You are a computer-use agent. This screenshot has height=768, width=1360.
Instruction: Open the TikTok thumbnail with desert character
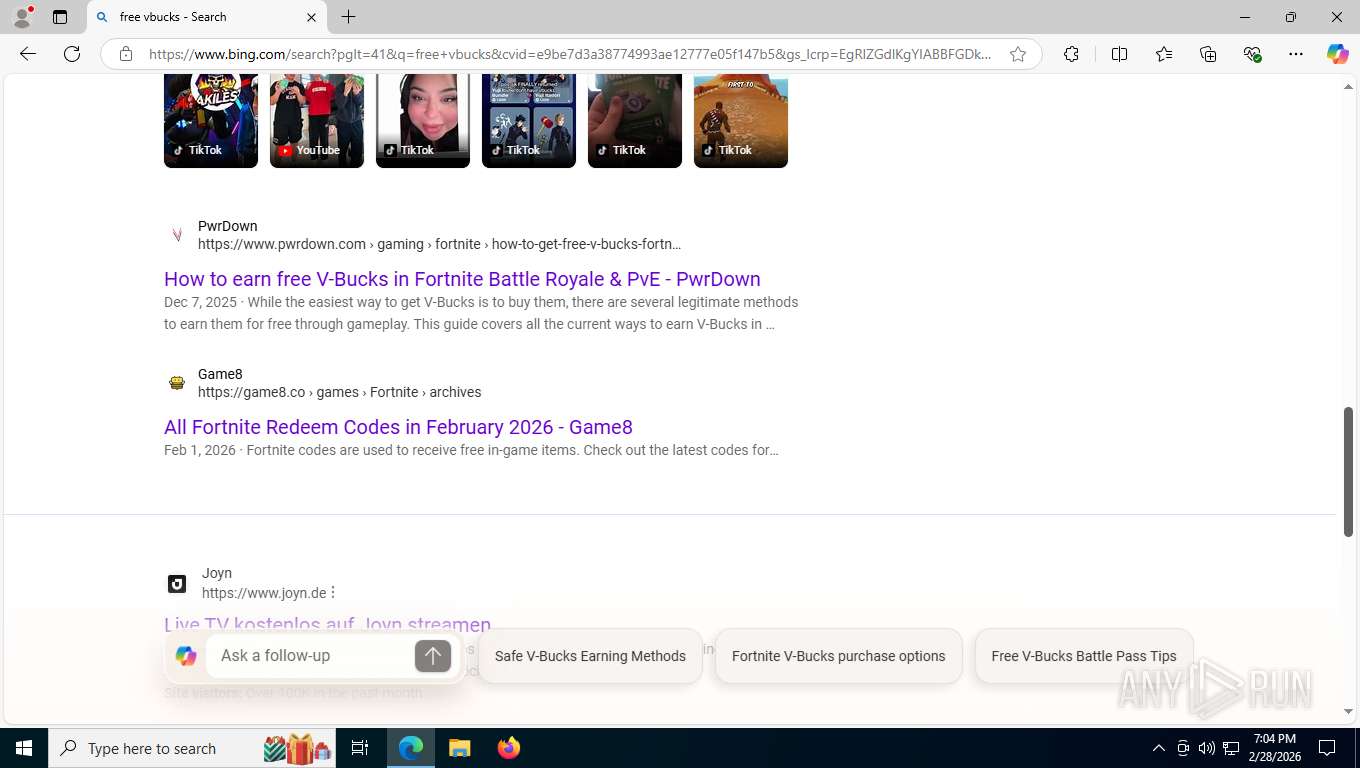(741, 120)
